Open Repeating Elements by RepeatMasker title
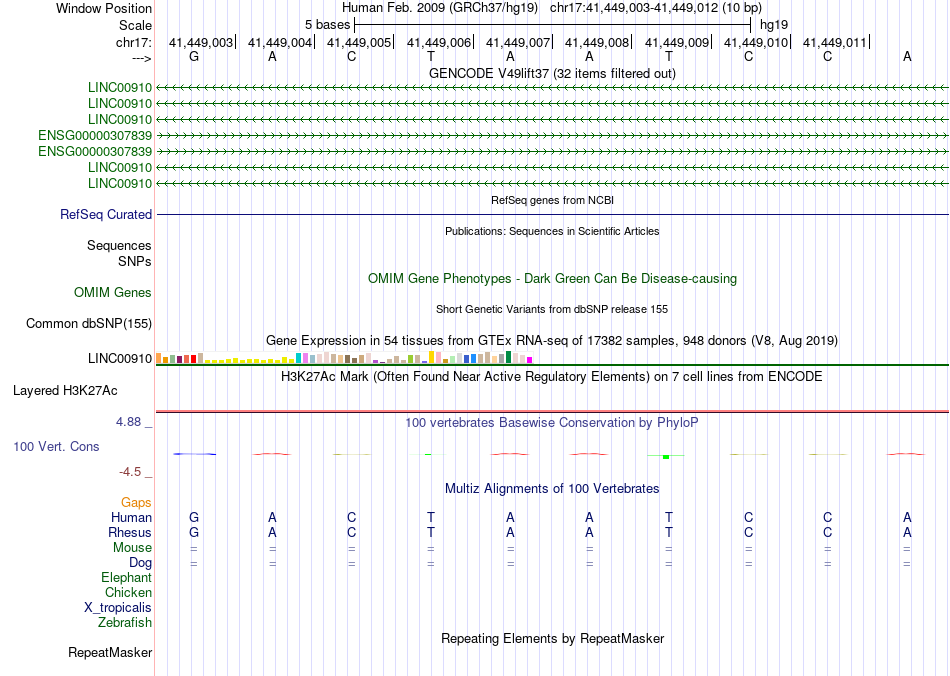 (553, 639)
